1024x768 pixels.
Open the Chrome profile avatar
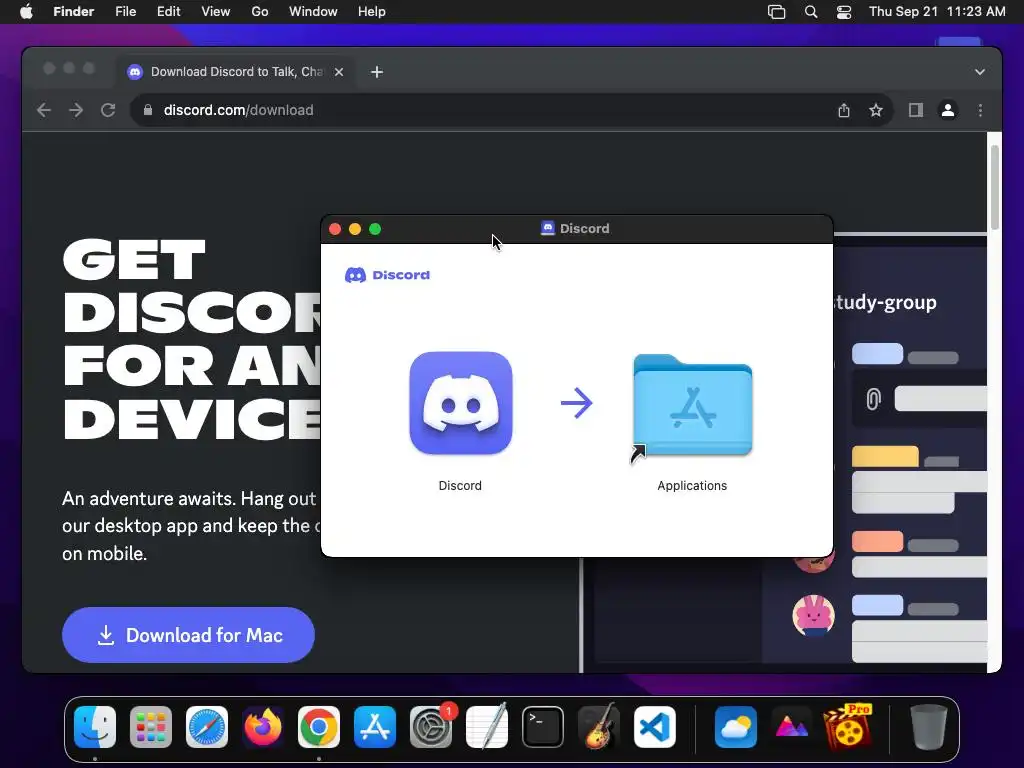(948, 110)
